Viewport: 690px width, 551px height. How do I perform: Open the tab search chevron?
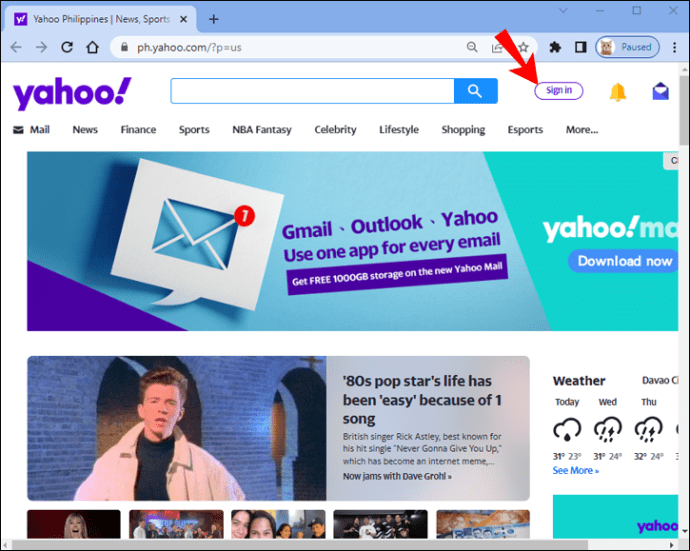[x=563, y=10]
